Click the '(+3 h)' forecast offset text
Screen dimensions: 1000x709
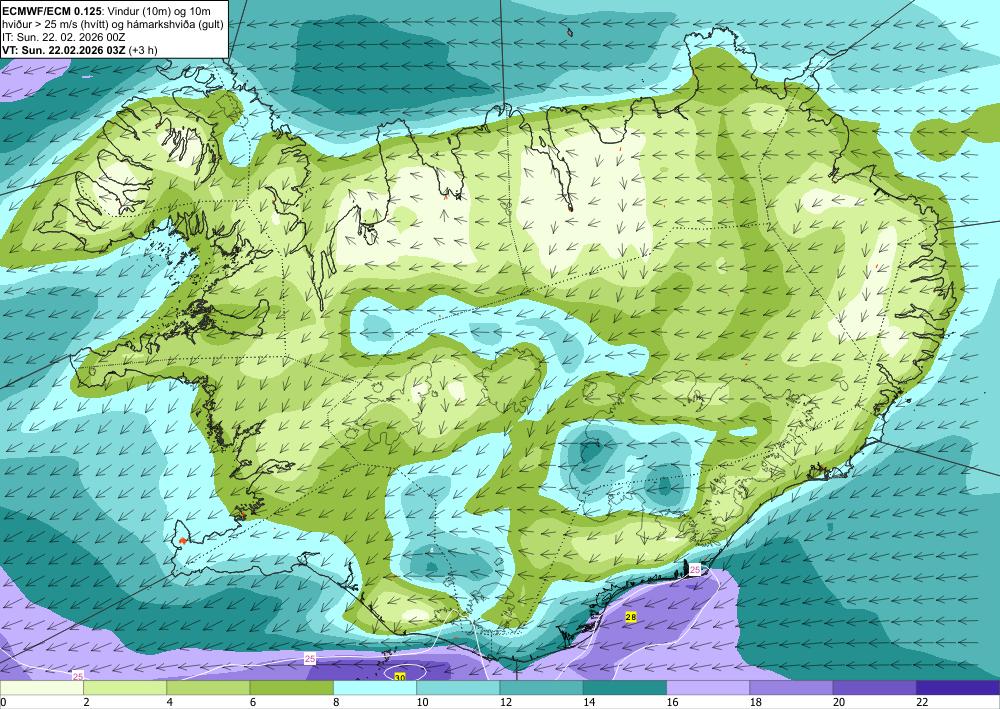pos(143,50)
